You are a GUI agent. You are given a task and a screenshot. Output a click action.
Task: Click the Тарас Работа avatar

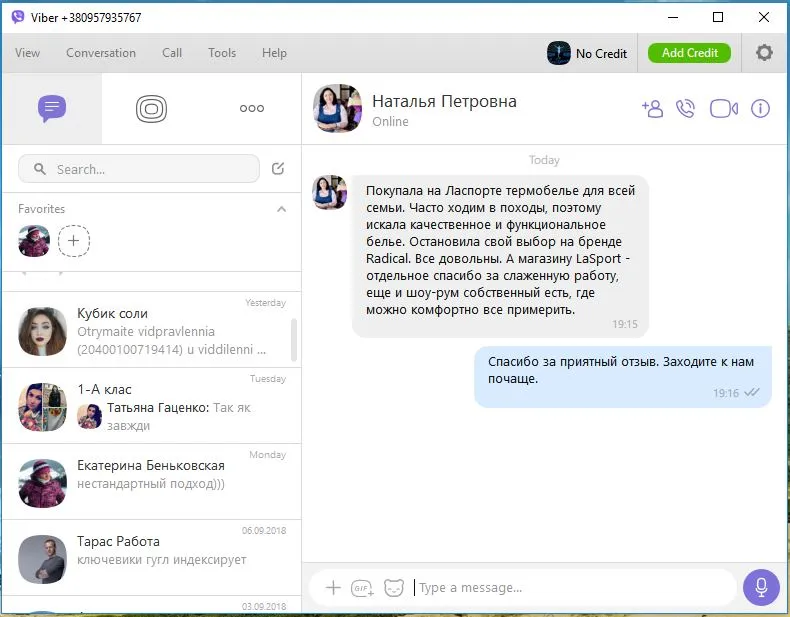point(43,559)
